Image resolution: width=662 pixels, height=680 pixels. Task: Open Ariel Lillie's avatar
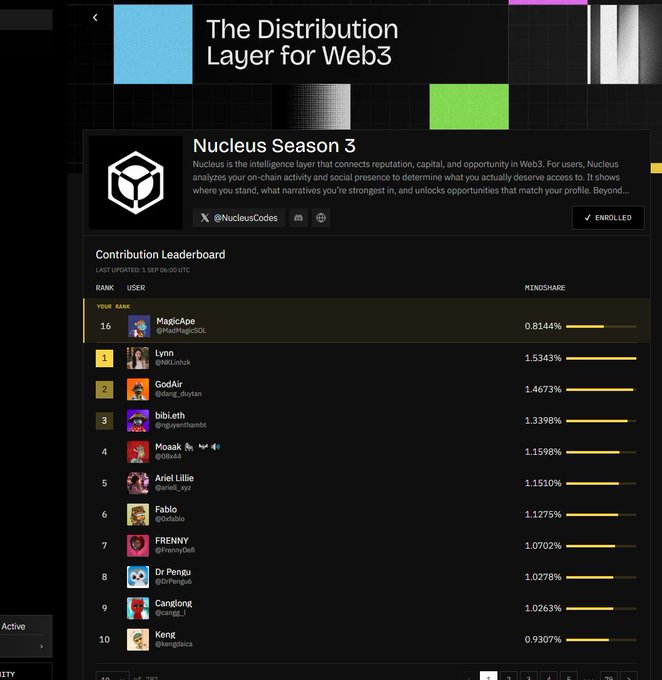click(138, 483)
